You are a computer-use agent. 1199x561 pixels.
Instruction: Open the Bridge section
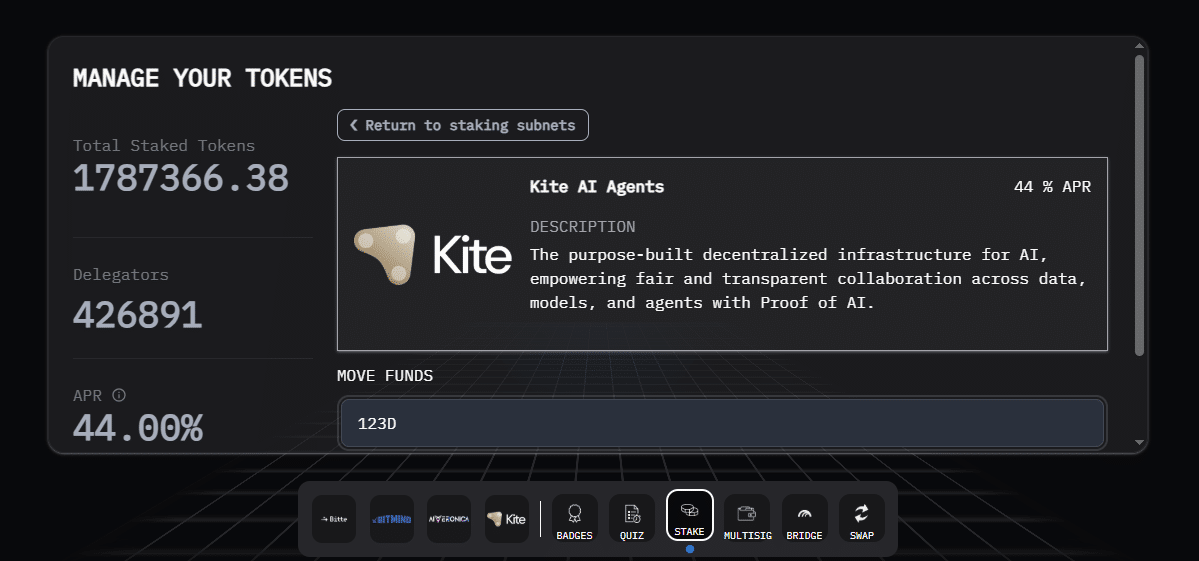pyautogui.click(x=804, y=519)
